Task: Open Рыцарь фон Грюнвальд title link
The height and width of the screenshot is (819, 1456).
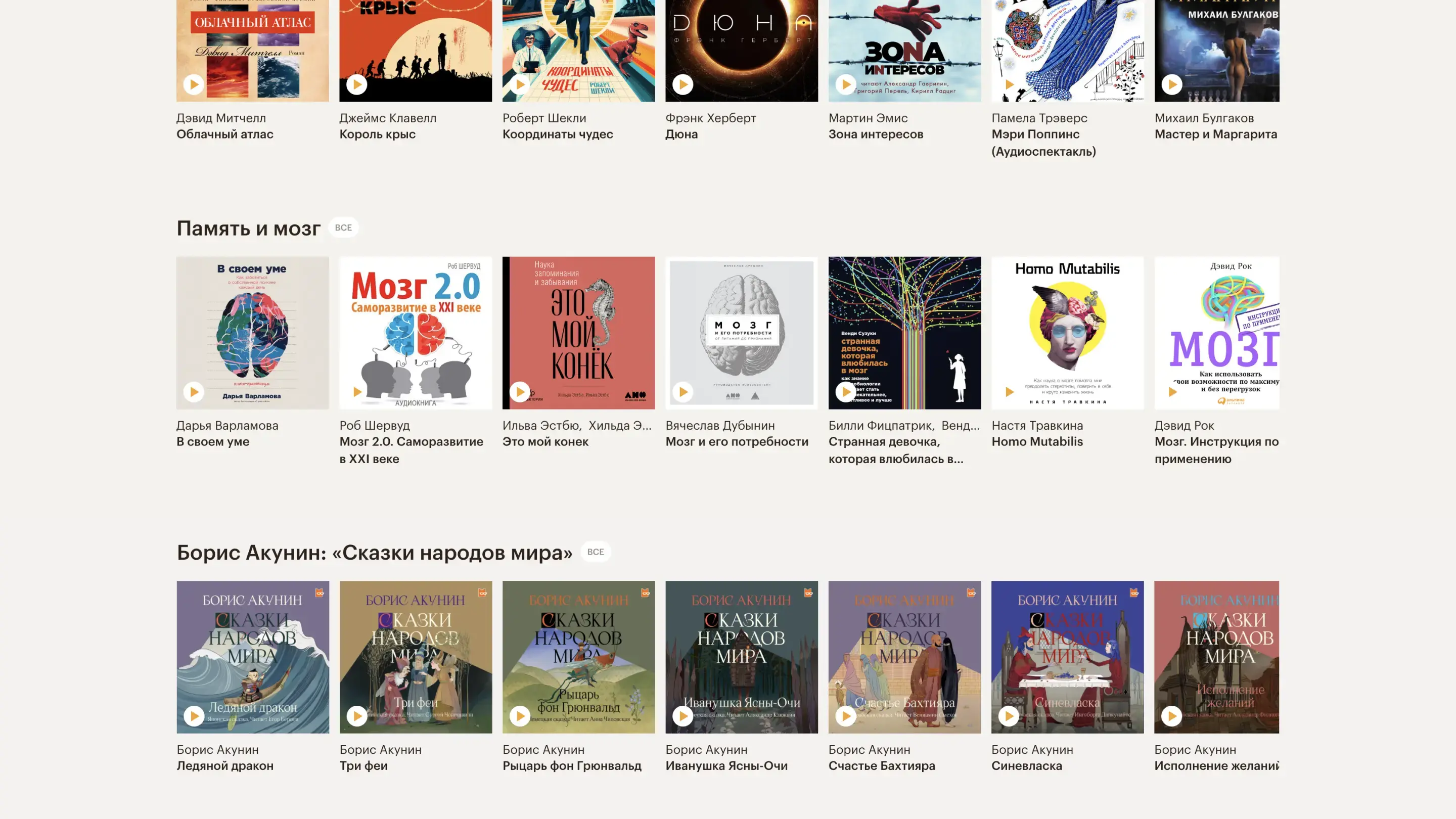Action: pyautogui.click(x=571, y=765)
